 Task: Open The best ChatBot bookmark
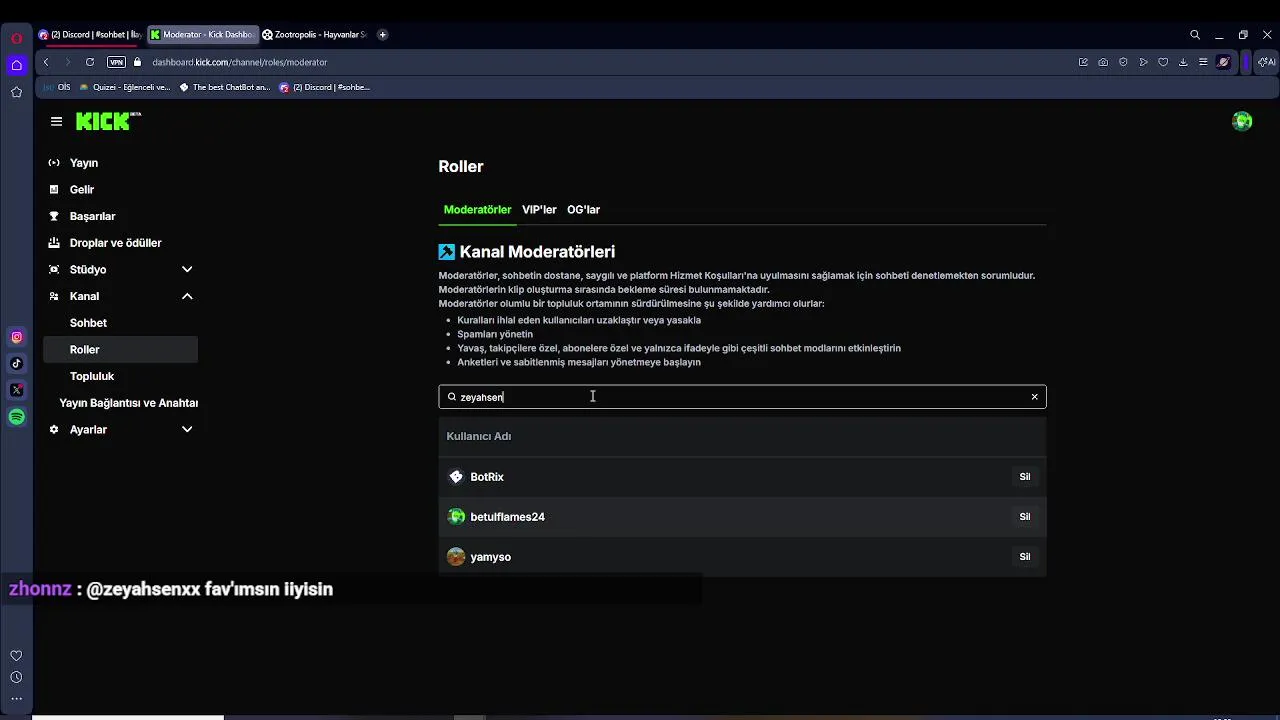click(x=224, y=87)
